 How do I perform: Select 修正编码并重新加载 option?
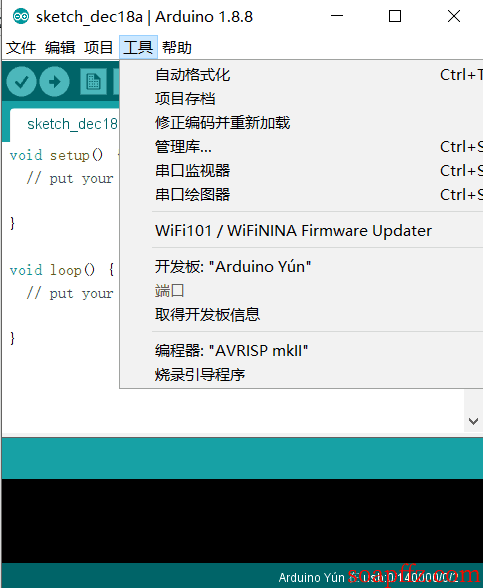click(x=301, y=123)
